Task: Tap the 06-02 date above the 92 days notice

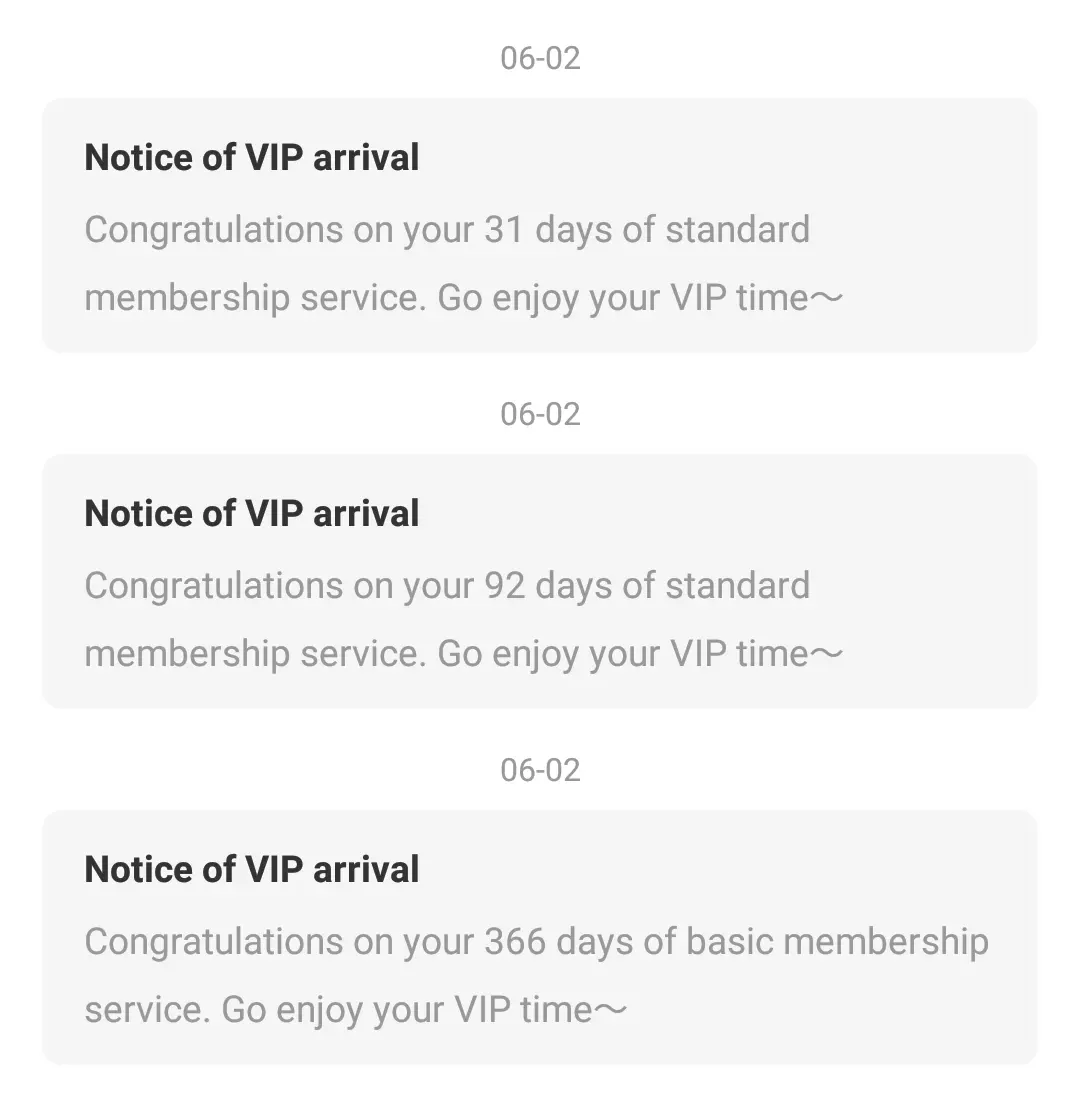Action: click(540, 414)
